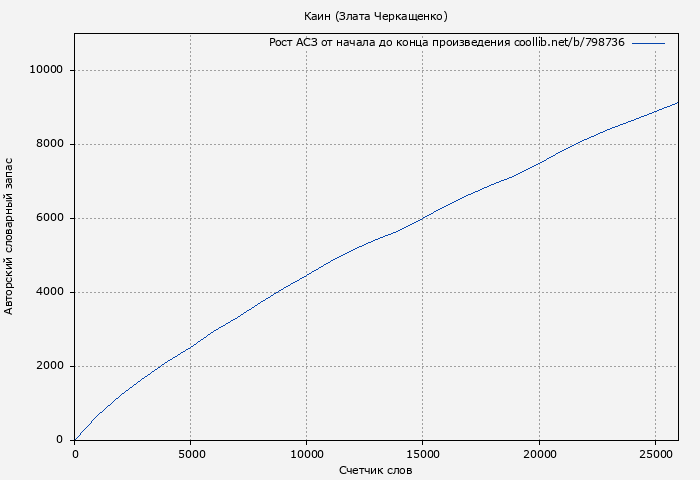Click the curve where it crosses the 15000 gridline

423,217
